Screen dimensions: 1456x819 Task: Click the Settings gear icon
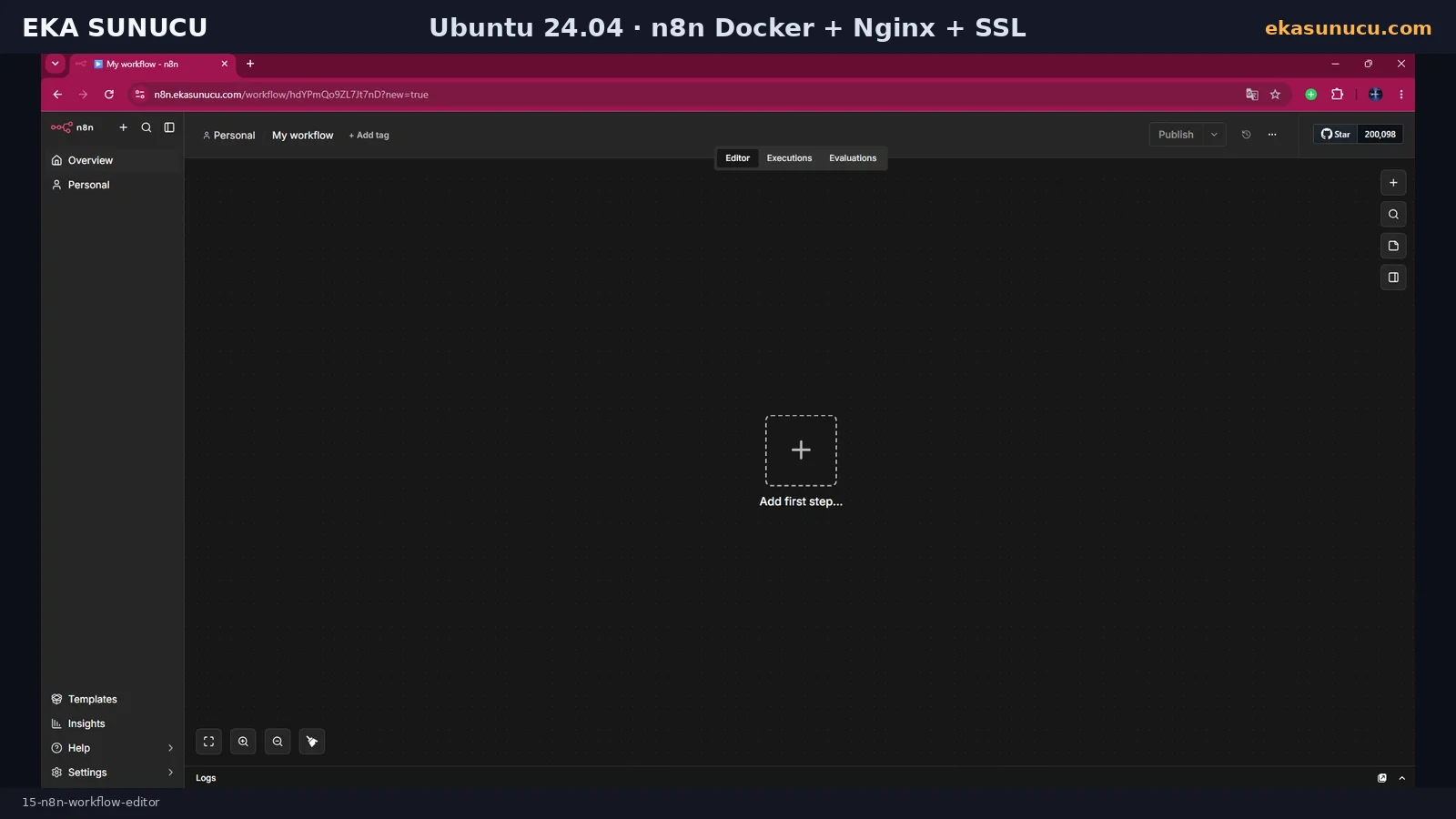(x=56, y=773)
